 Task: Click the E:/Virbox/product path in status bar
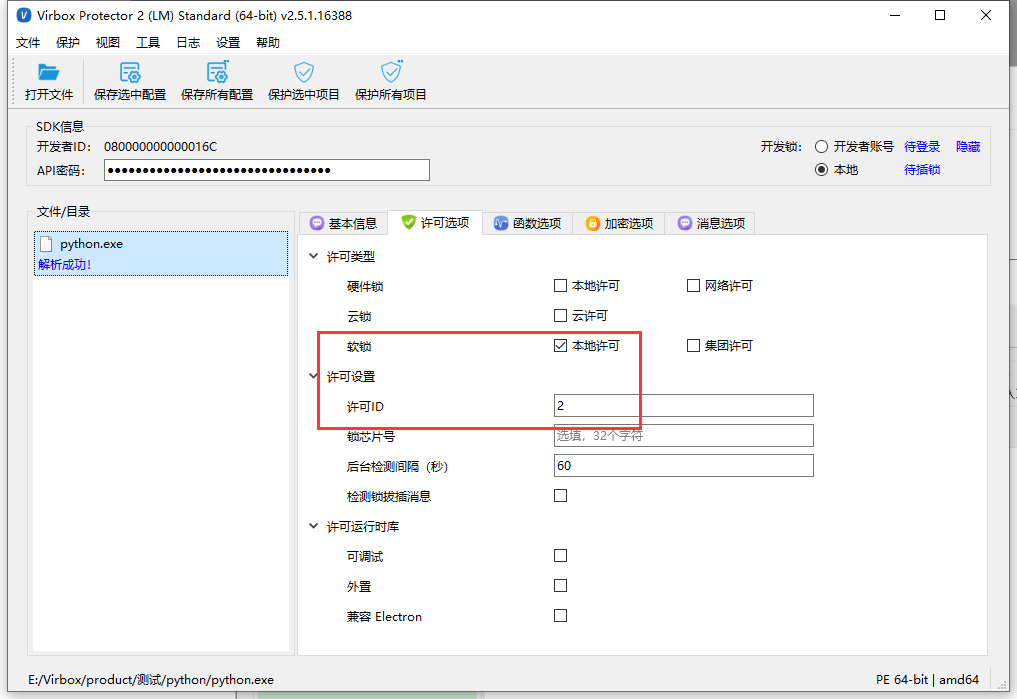tap(150, 680)
